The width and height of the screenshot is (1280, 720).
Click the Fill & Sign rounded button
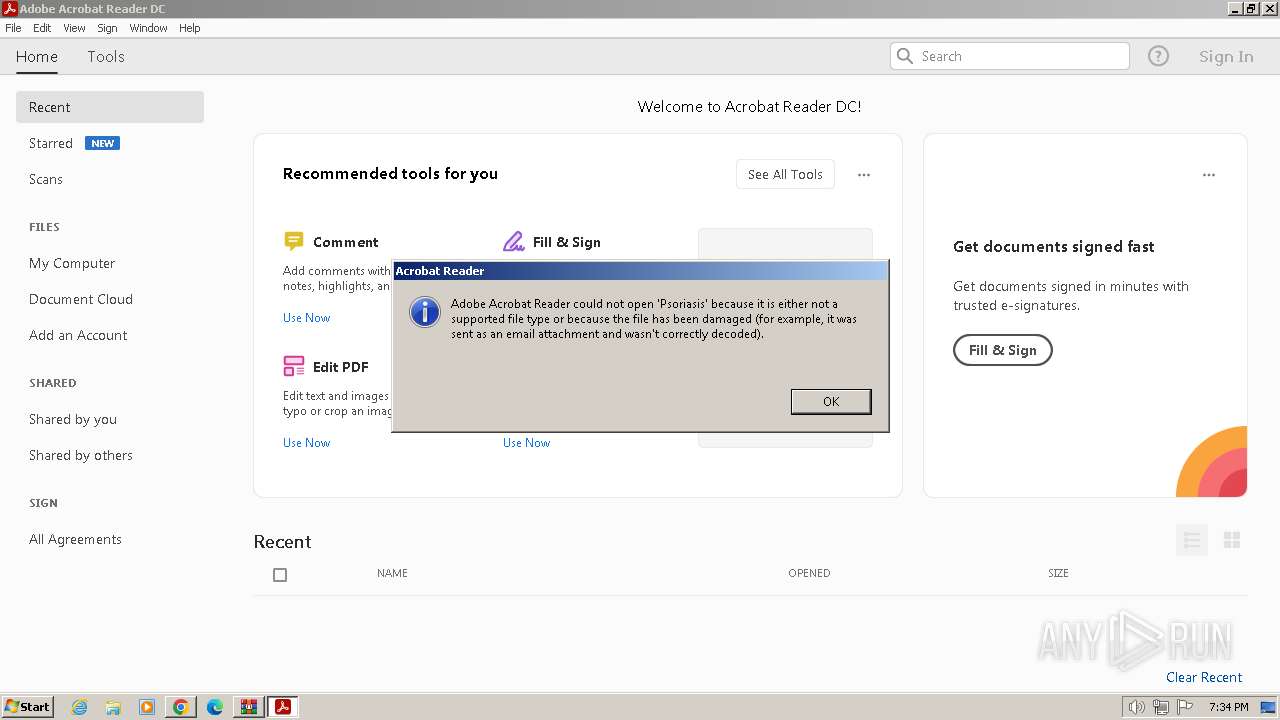[x=1002, y=350]
